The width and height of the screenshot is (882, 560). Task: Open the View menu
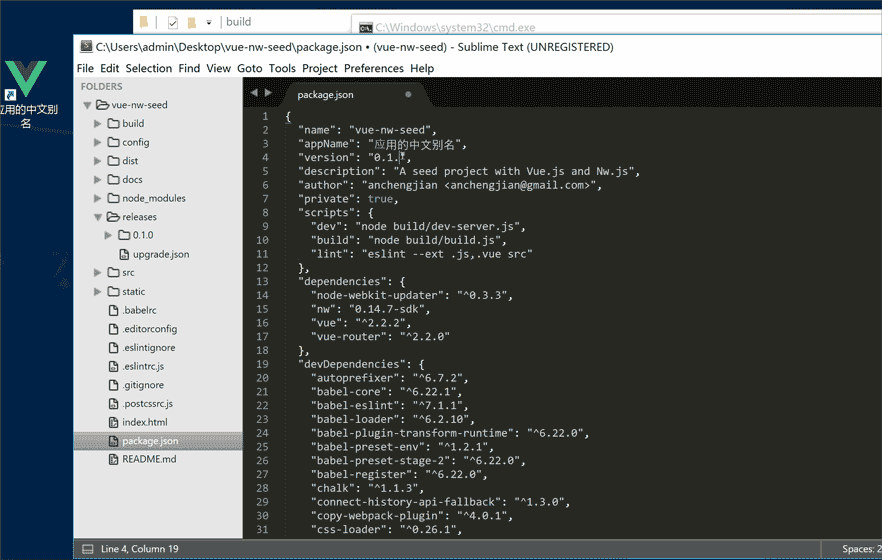click(218, 68)
